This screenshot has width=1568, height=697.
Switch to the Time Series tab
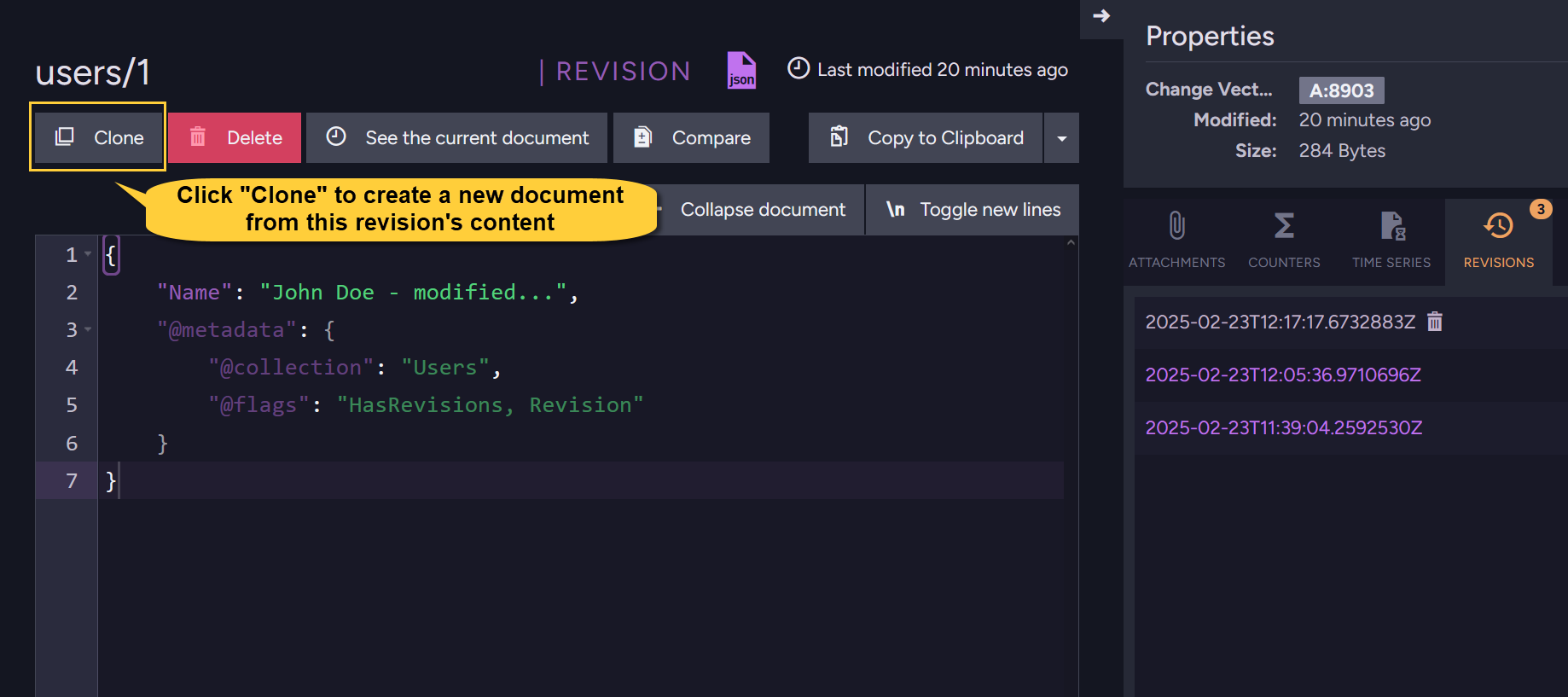coord(1391,241)
